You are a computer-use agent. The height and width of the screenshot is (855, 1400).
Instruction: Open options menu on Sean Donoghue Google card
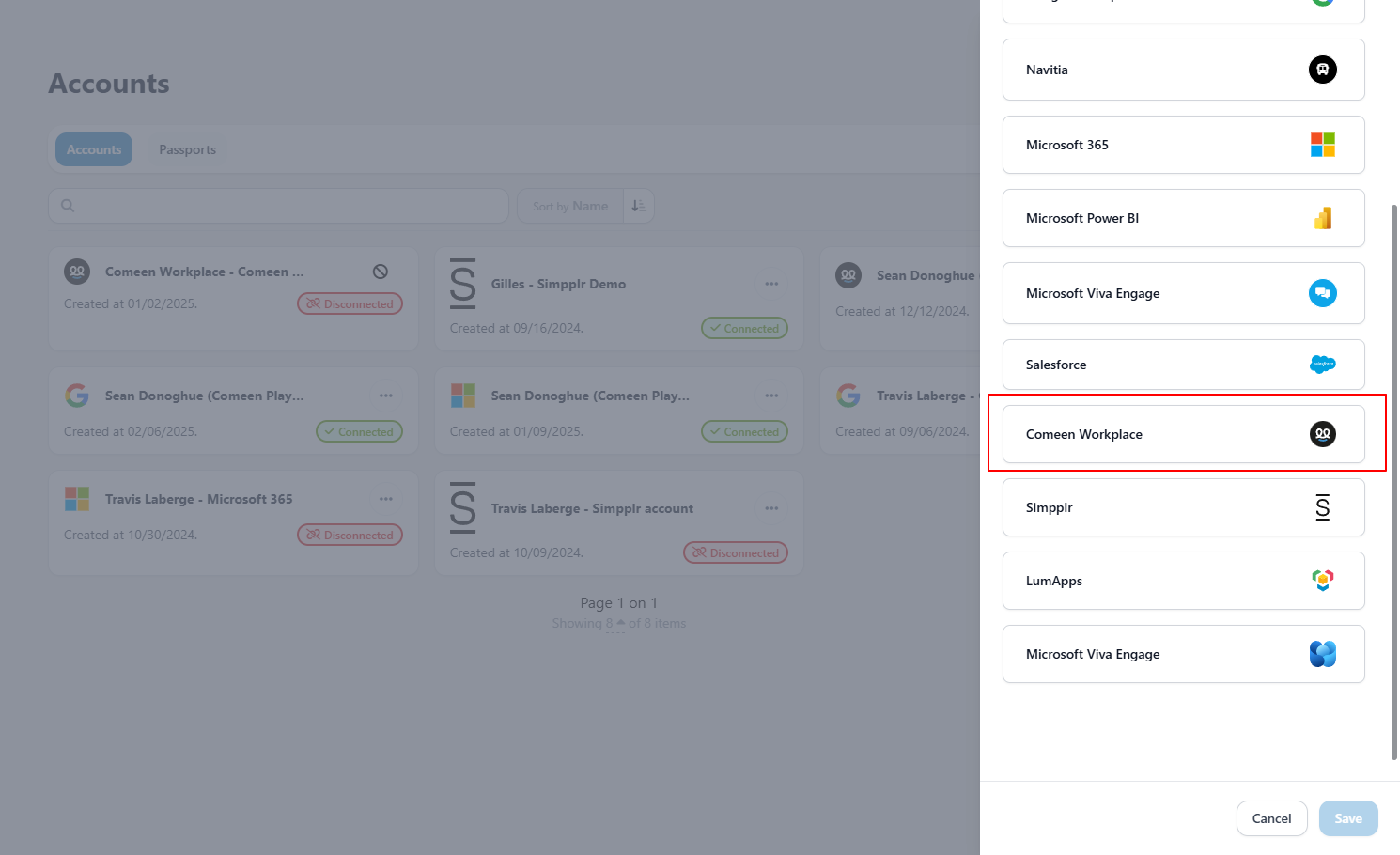[x=386, y=396]
